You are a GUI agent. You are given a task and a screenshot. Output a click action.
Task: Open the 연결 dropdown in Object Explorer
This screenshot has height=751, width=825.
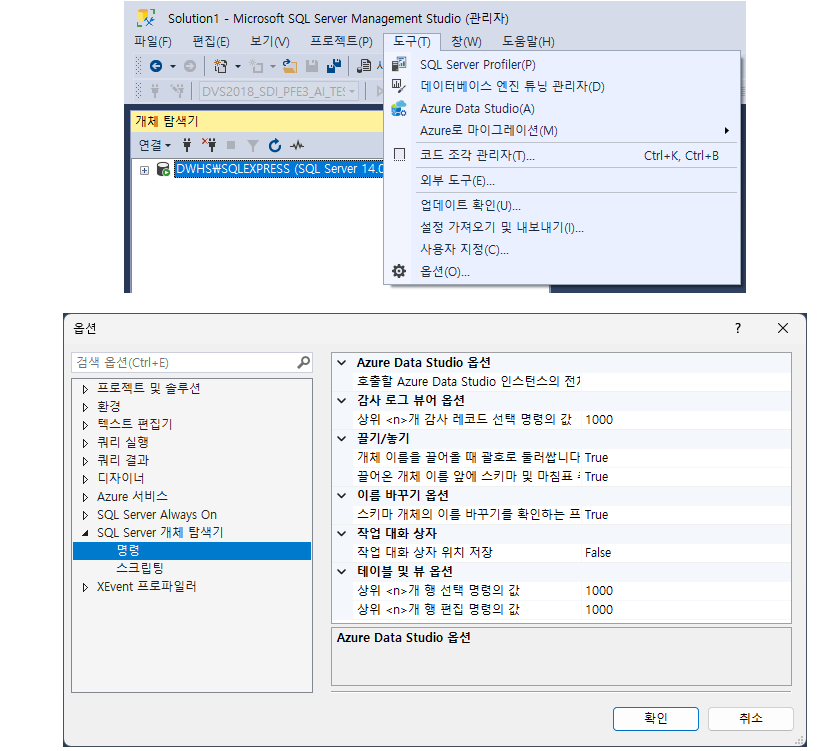pos(155,145)
